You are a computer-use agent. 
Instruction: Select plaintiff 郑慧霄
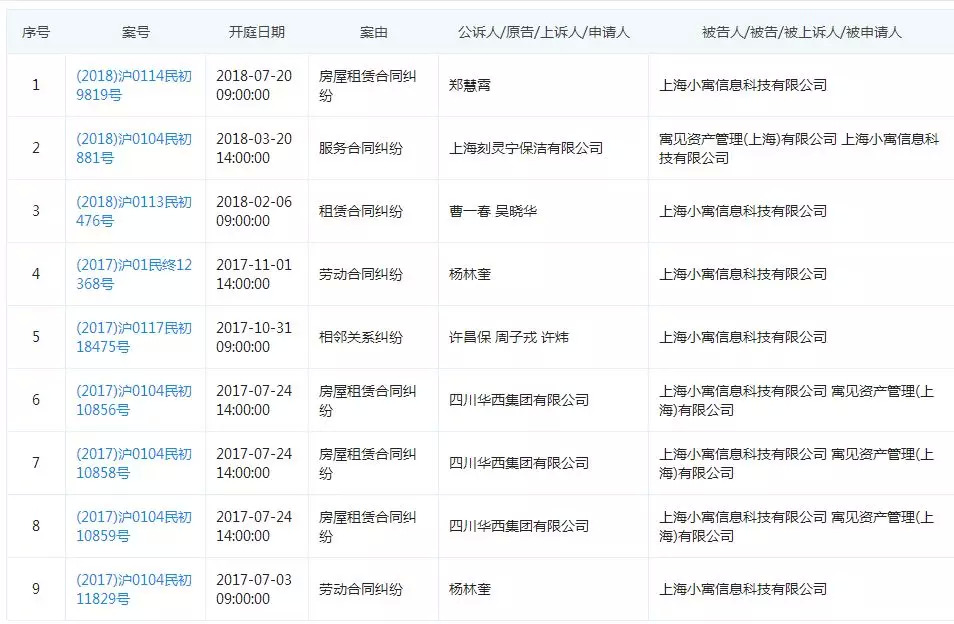(x=470, y=85)
